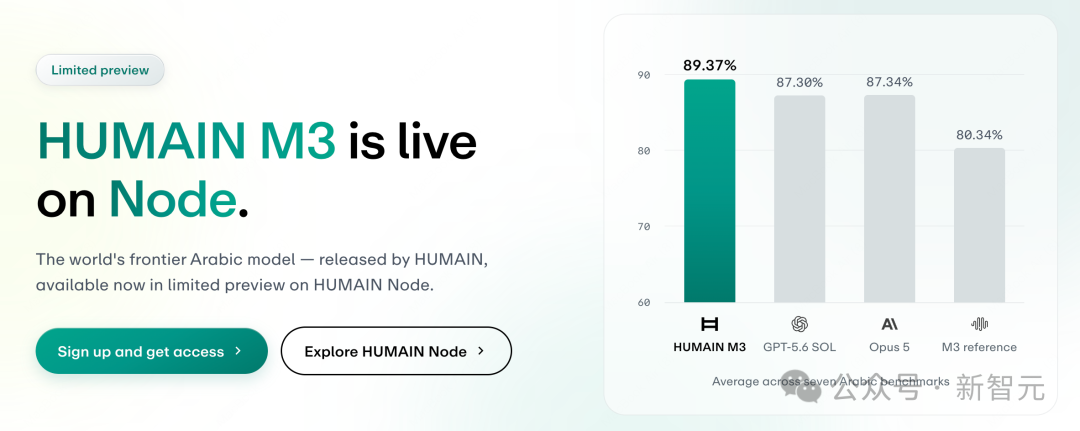The height and width of the screenshot is (431, 1080).
Task: Click the waveform icon above M3 reference
Action: (979, 324)
